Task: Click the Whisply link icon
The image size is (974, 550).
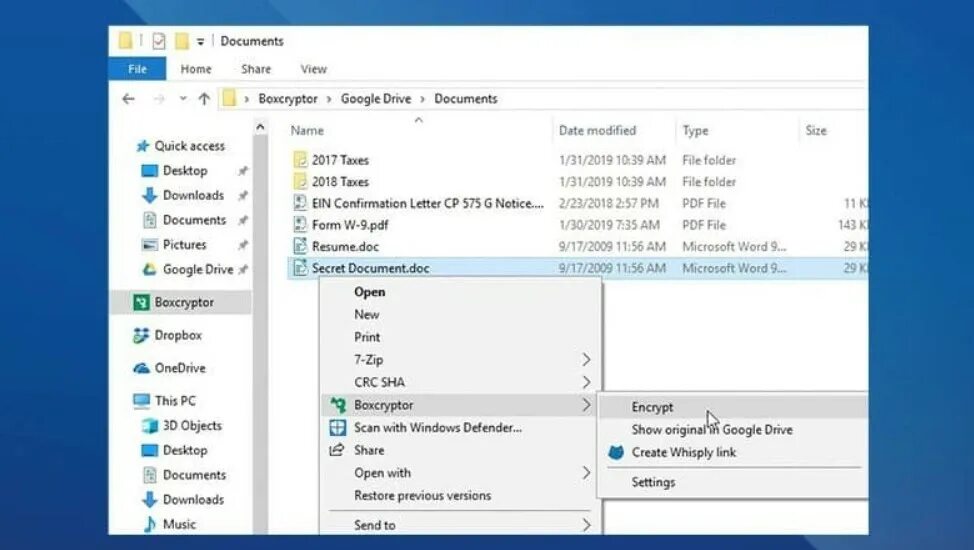Action: [x=616, y=452]
